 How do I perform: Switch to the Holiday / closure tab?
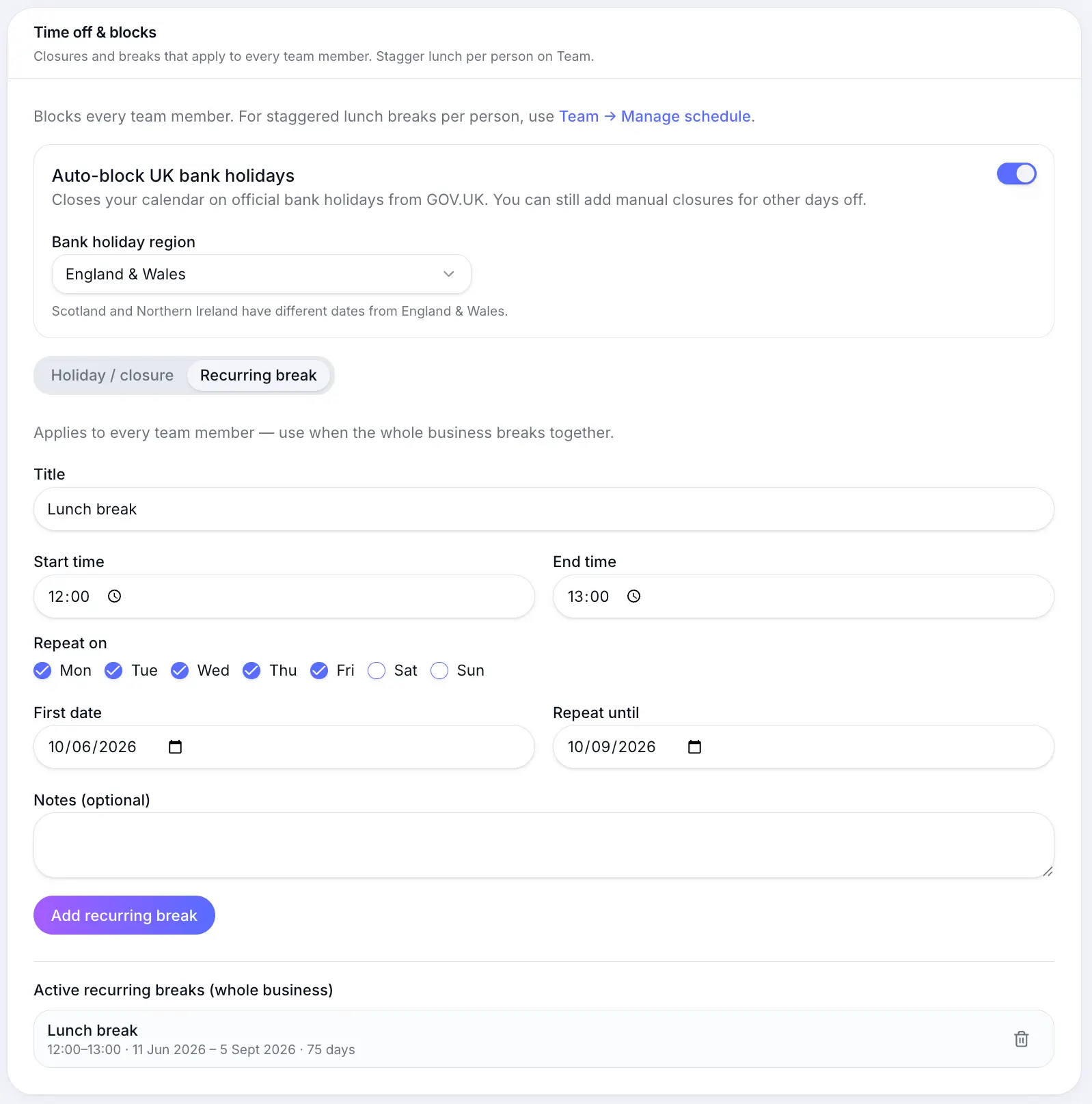coord(112,375)
